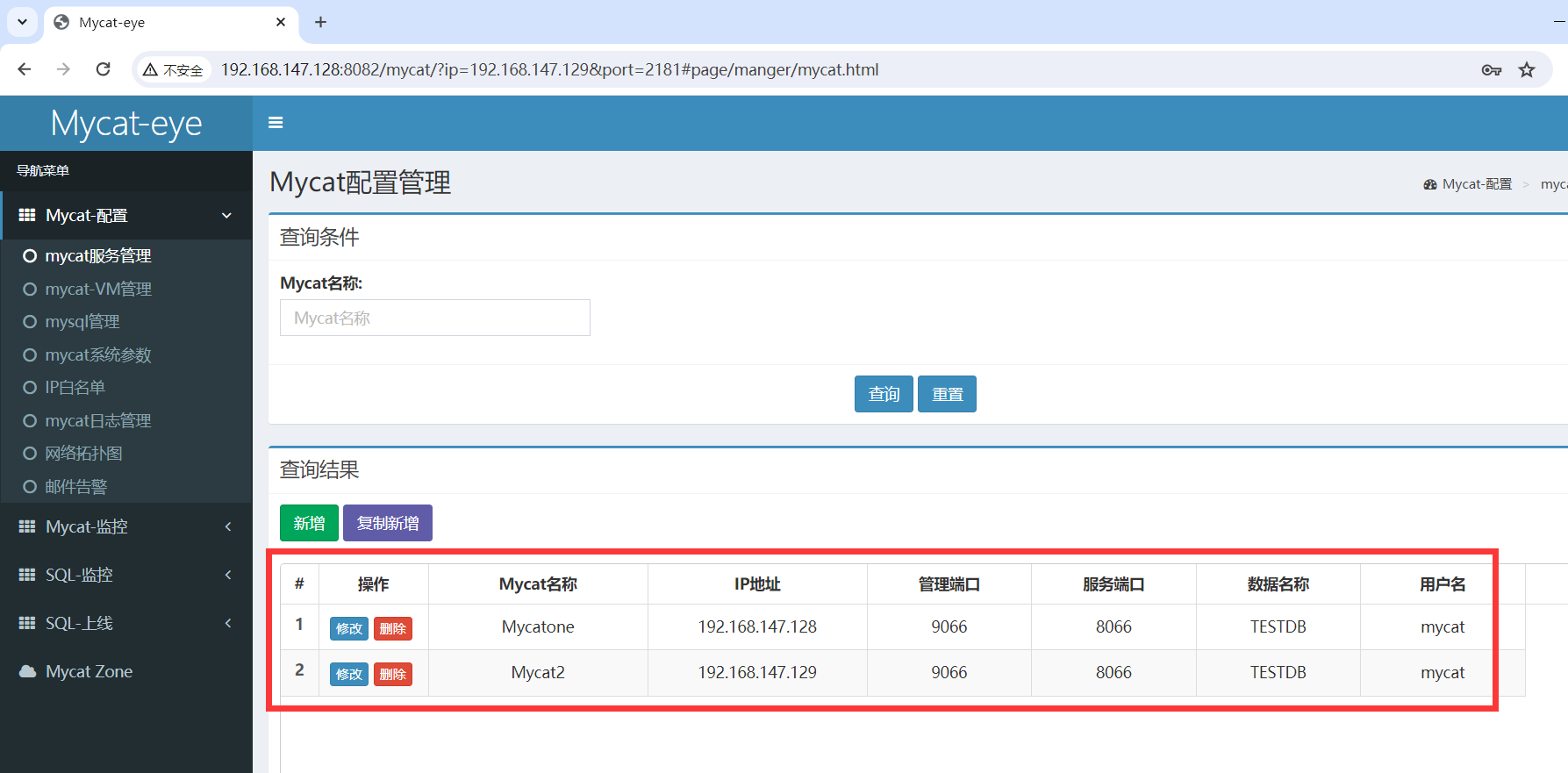Collapse the Mycat-配置 menu chevron
1568x773 pixels.
pyautogui.click(x=227, y=215)
